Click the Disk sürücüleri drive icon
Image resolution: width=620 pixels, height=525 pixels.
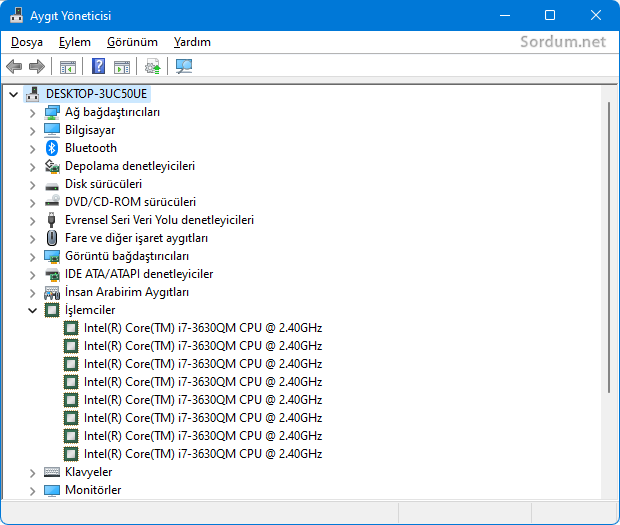pos(52,185)
